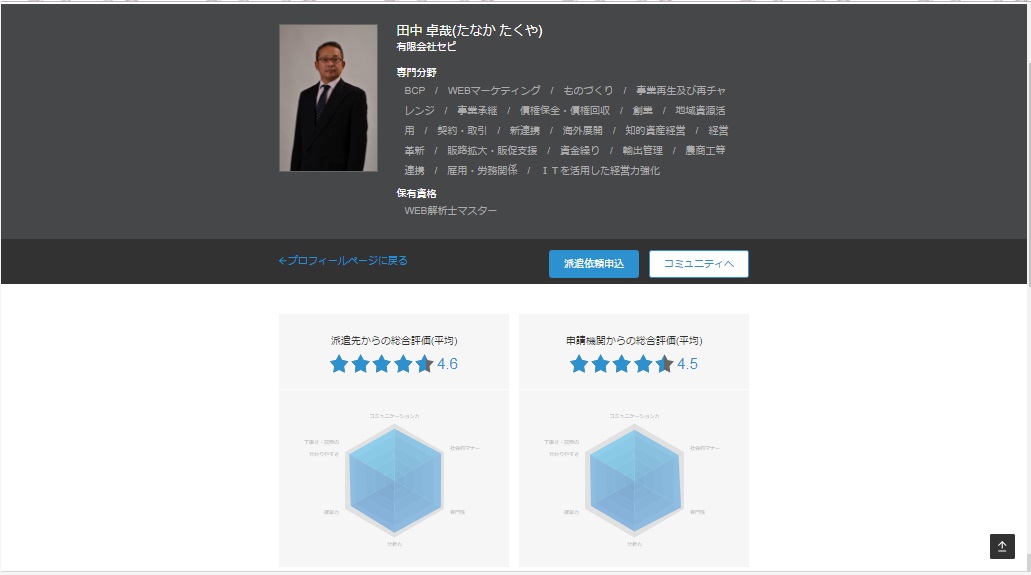This screenshot has height=575, width=1031.
Task: Click the 4.5 rating score
Action: tap(687, 364)
